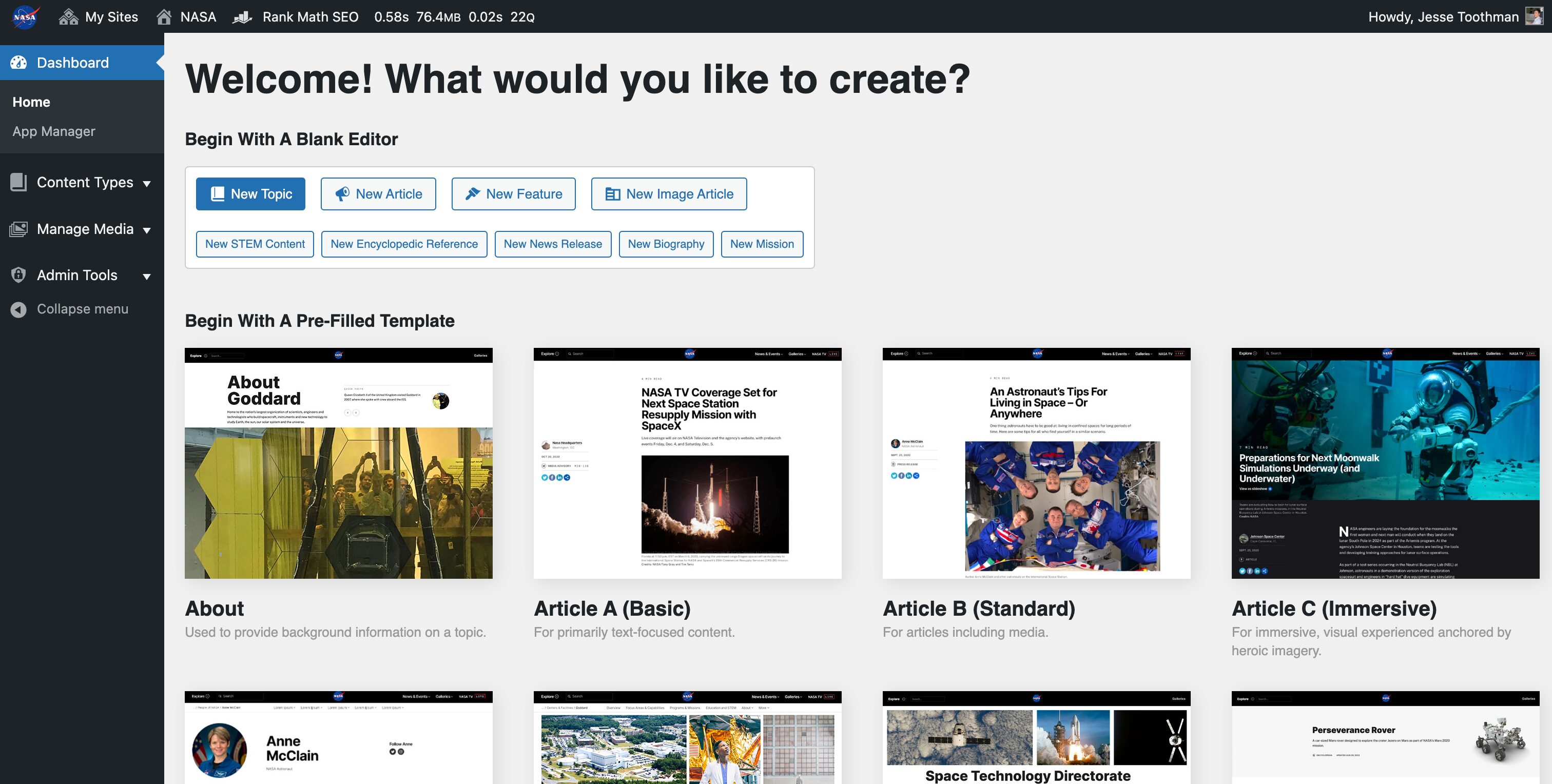The width and height of the screenshot is (1552, 784).
Task: Expand the Manage Media submenu arrow
Action: coord(147,230)
